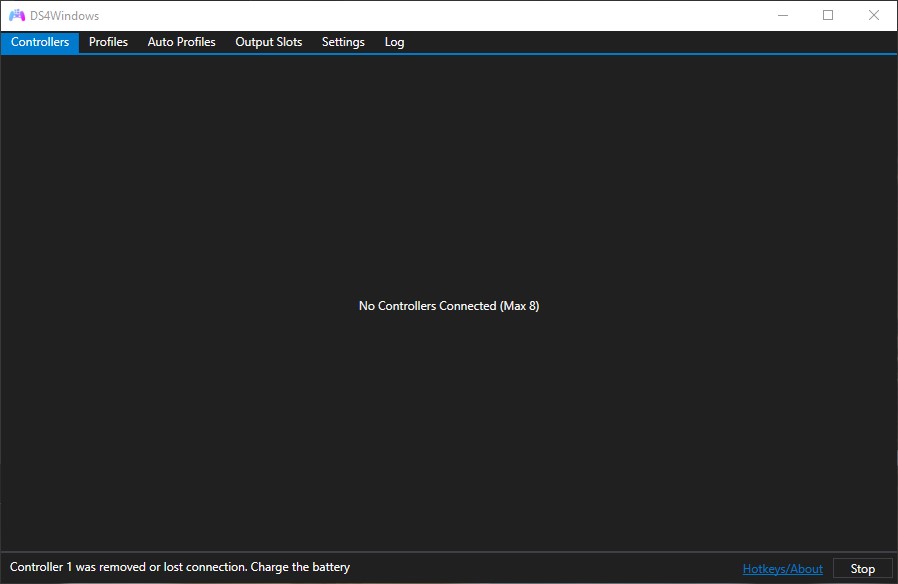Screen dimensions: 898x584
Task: Click the blue accent line under the tab bar
Action: (449, 54)
